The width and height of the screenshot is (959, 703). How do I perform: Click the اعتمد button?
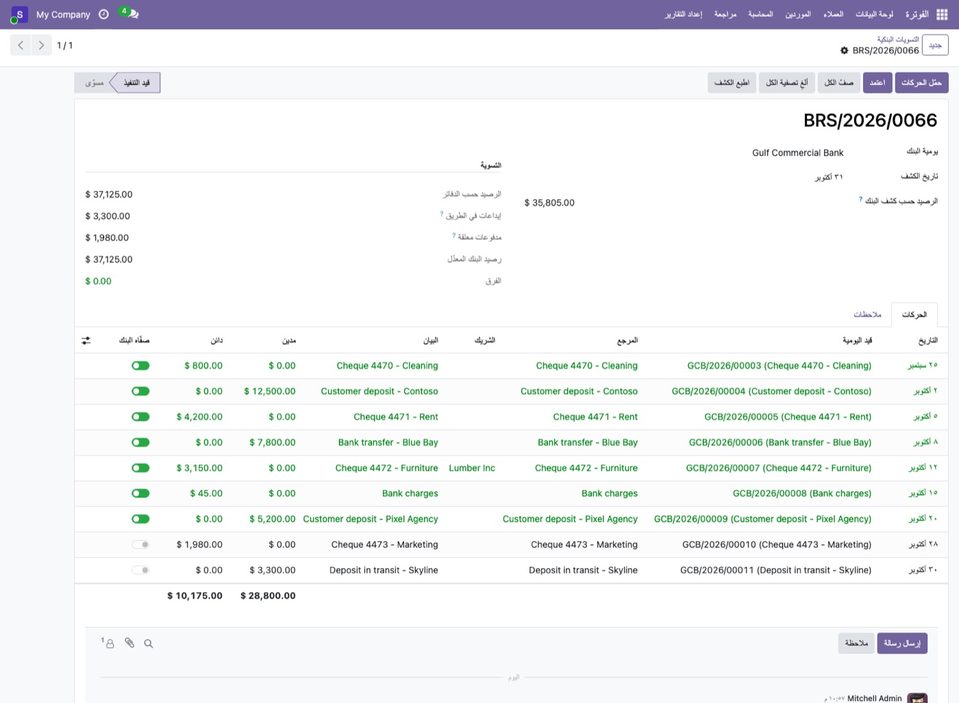point(877,83)
